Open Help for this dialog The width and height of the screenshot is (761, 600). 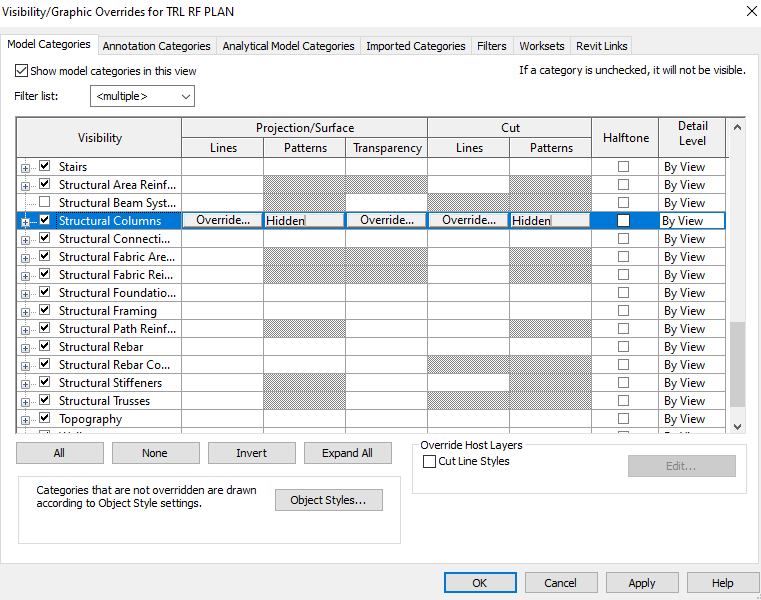tap(723, 583)
